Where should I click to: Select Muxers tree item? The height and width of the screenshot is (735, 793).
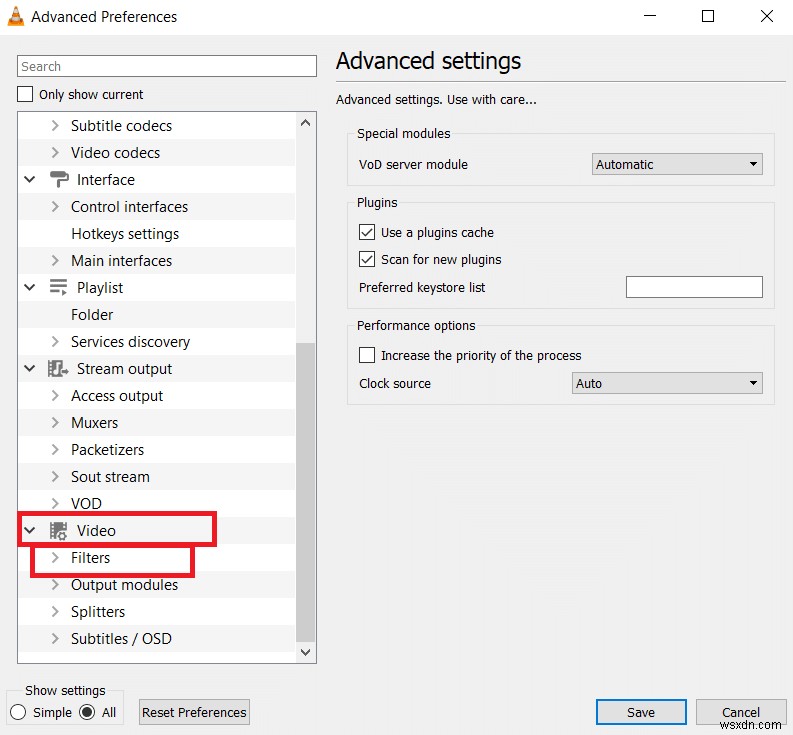95,422
